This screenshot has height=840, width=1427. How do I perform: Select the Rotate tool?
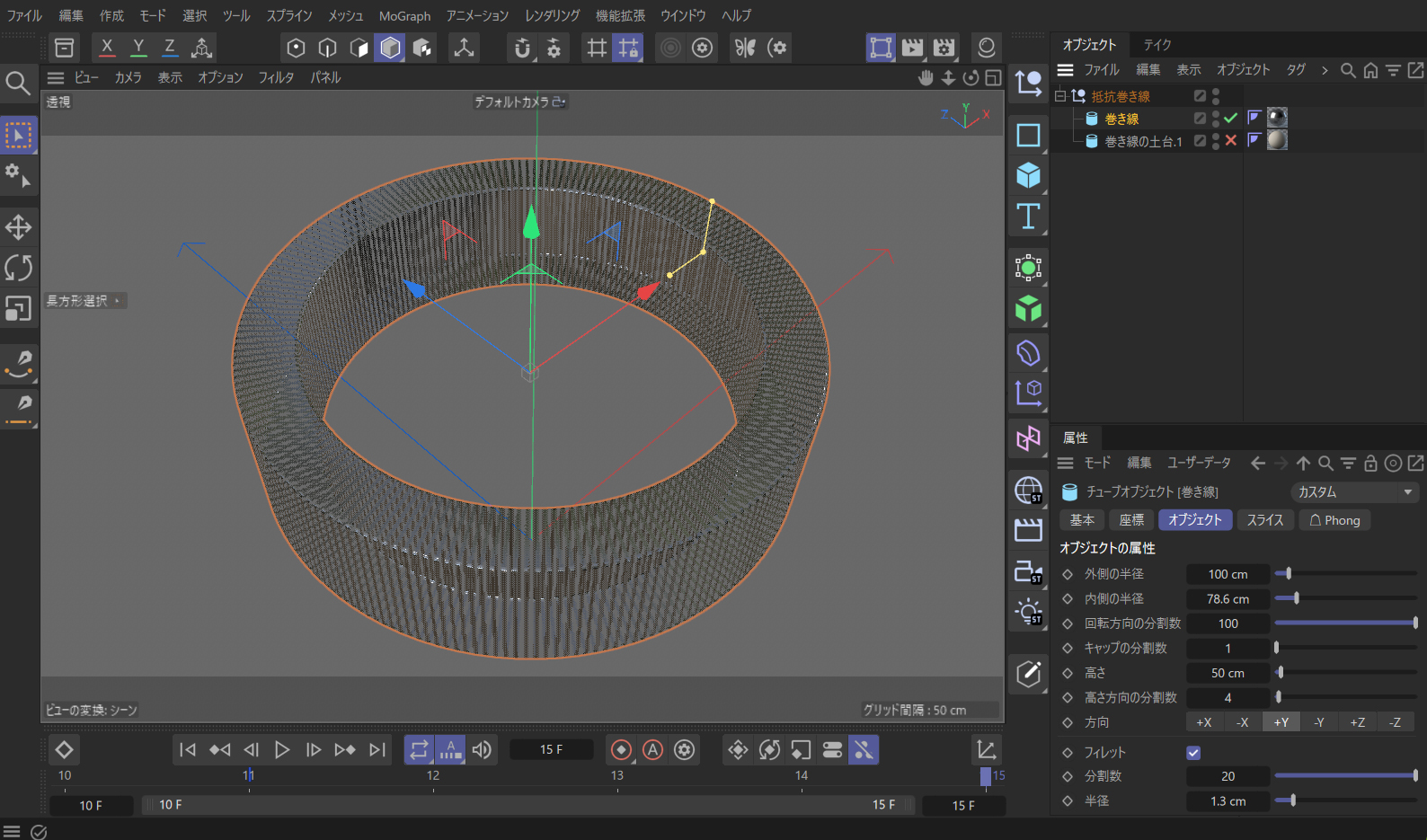pos(18,268)
